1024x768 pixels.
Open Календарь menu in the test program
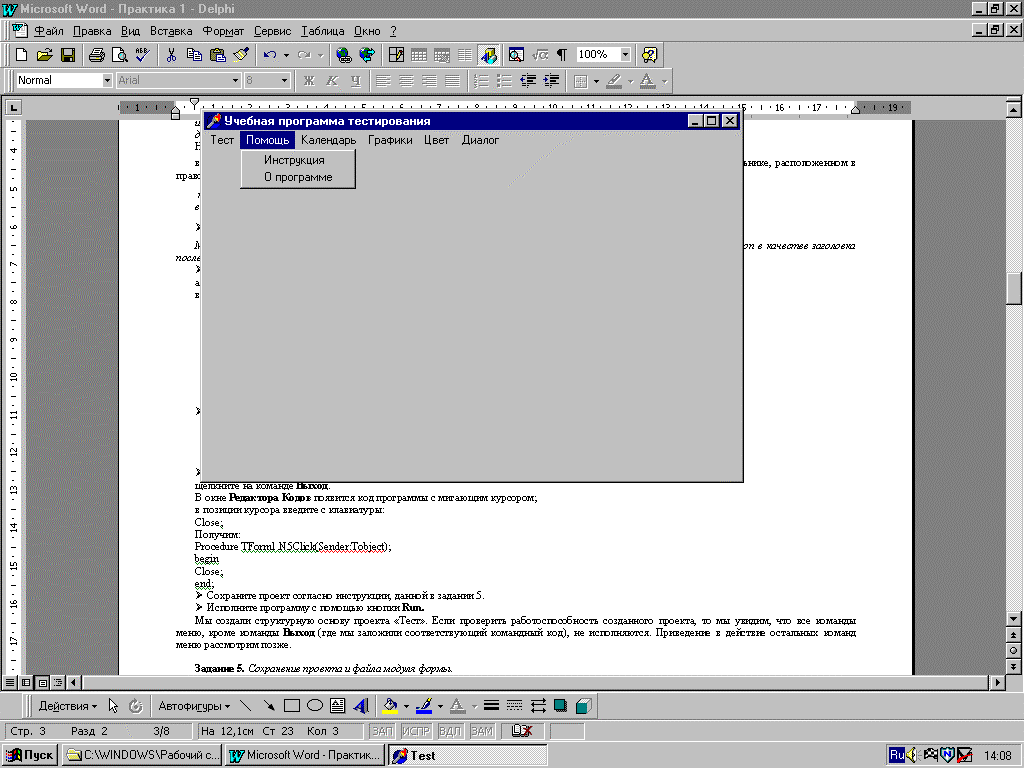(328, 140)
